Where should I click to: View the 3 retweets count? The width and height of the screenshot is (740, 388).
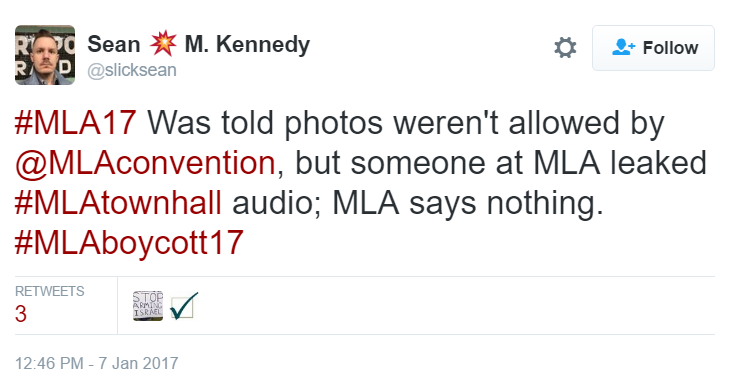coord(21,314)
